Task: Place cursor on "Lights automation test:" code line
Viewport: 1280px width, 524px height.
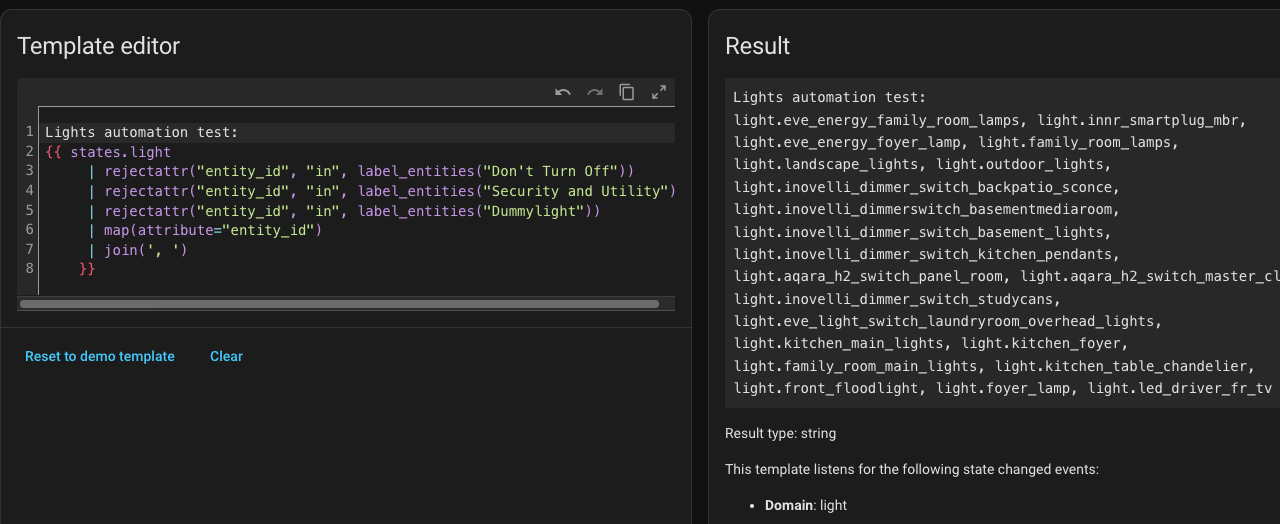Action: point(141,132)
